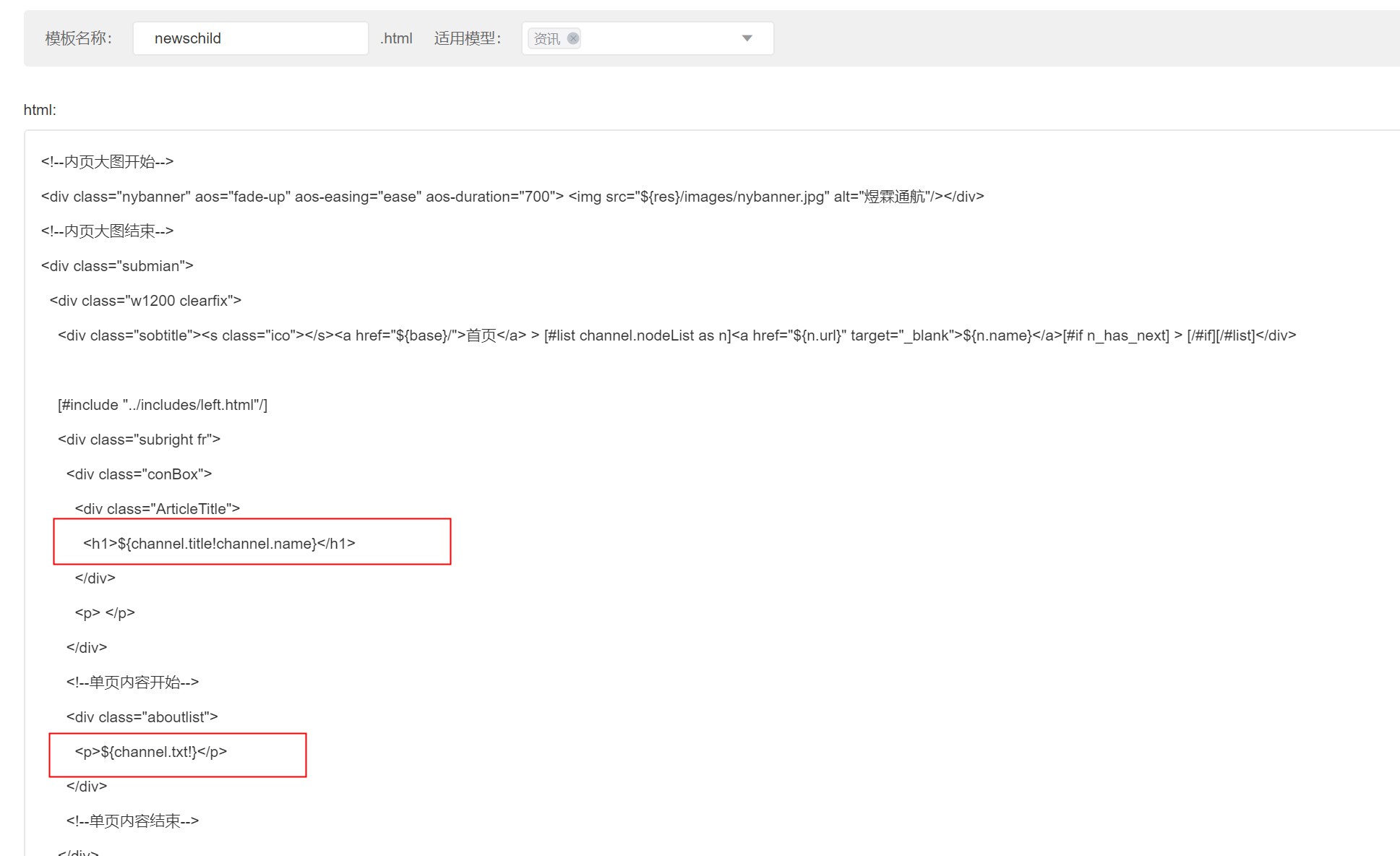Open the 适用模型 dropdown arrow

pyautogui.click(x=747, y=38)
